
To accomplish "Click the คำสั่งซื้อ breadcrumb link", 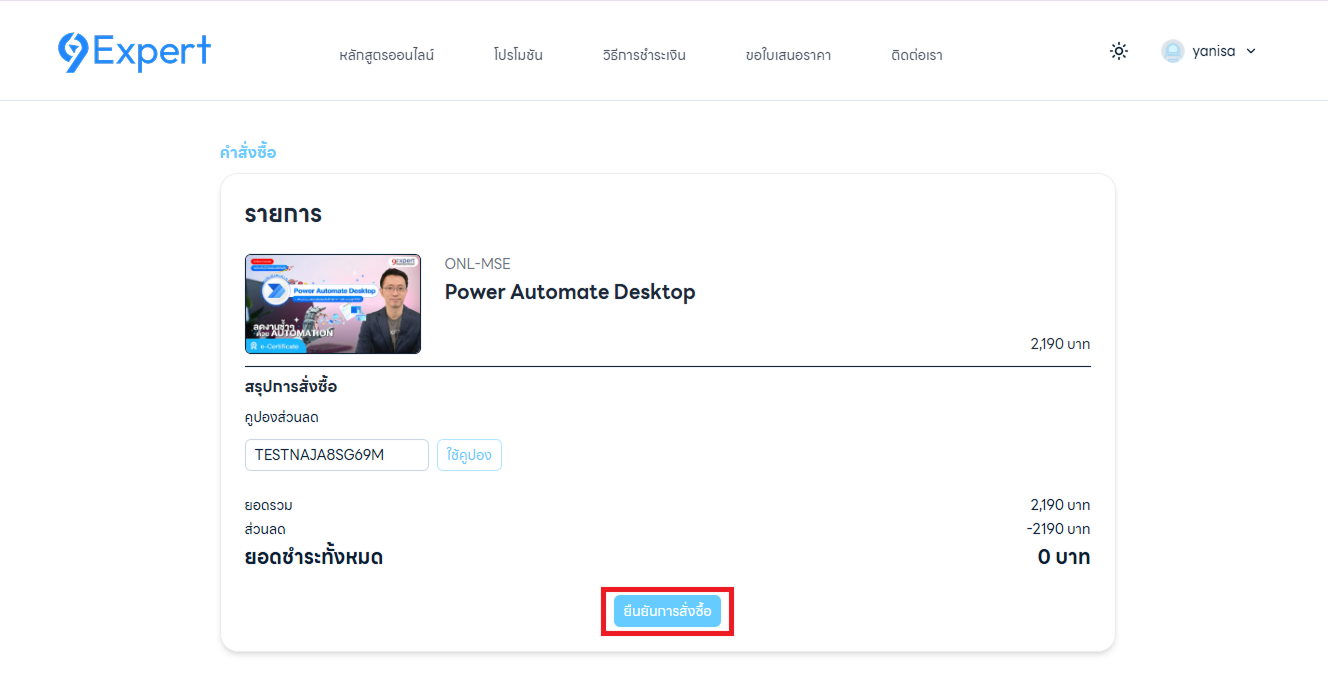I will pos(248,152).
